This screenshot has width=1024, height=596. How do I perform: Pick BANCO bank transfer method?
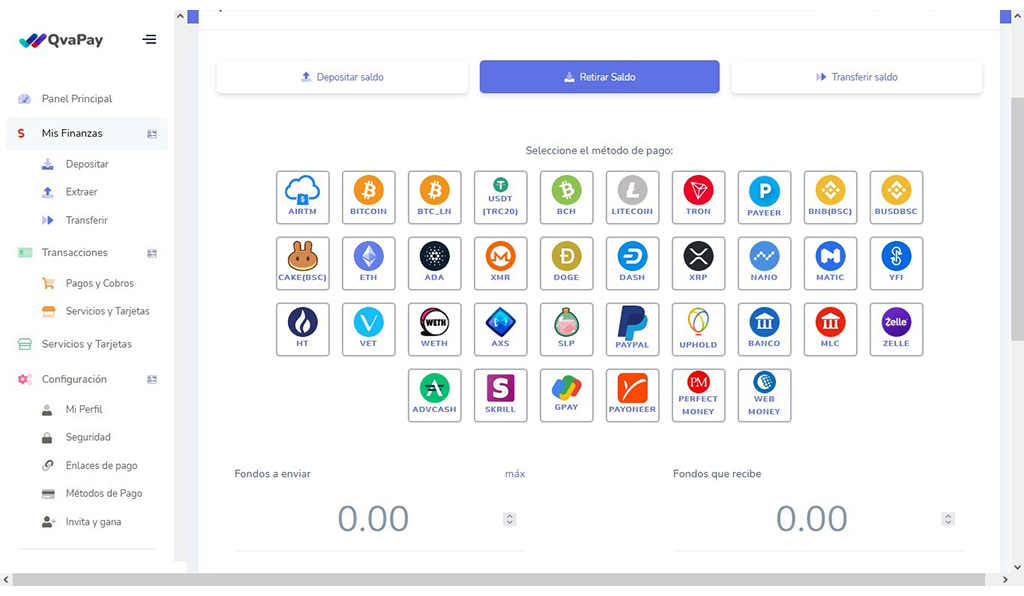[x=764, y=329]
